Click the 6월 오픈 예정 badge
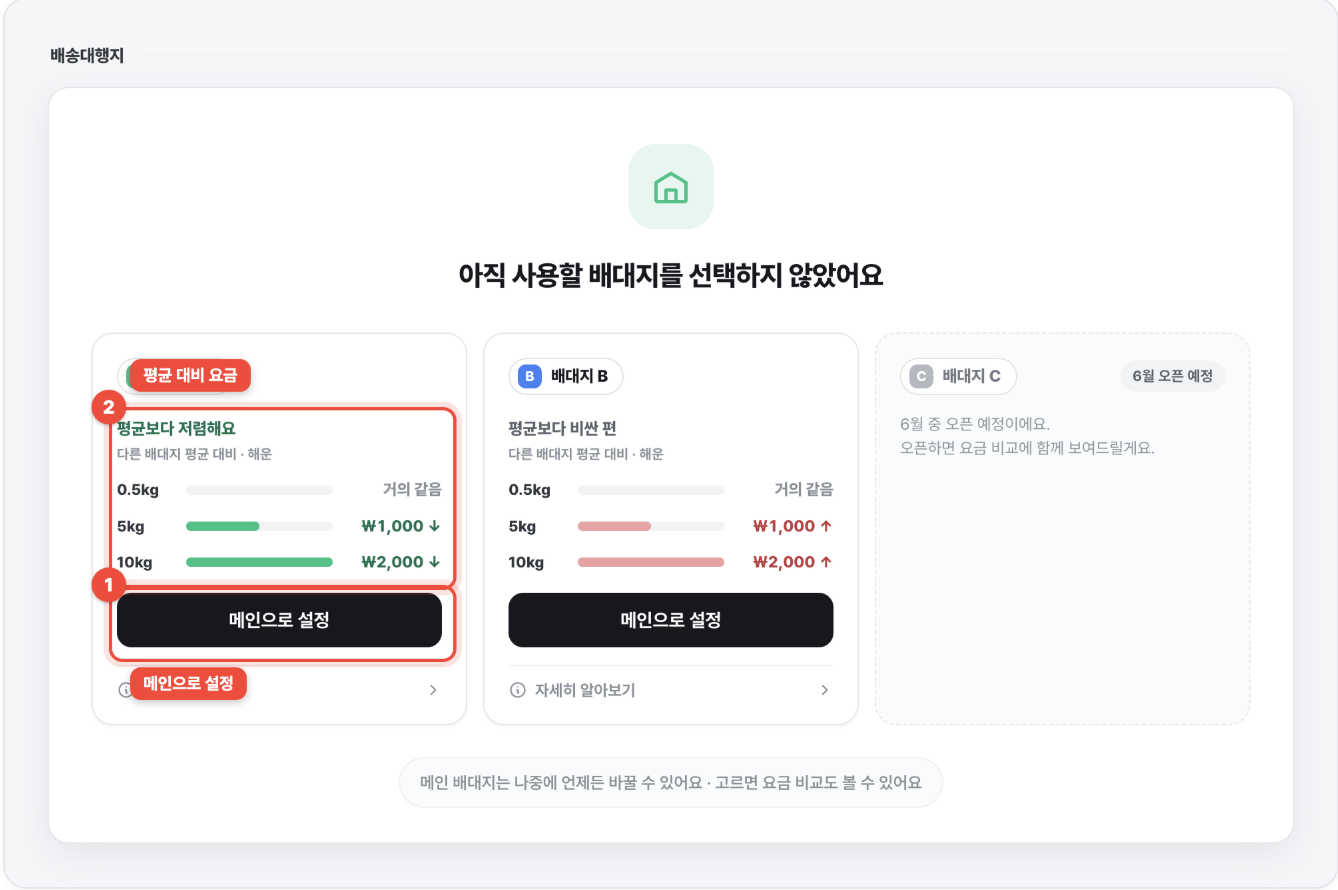Viewport: 1338px width, 890px height. (x=1173, y=377)
